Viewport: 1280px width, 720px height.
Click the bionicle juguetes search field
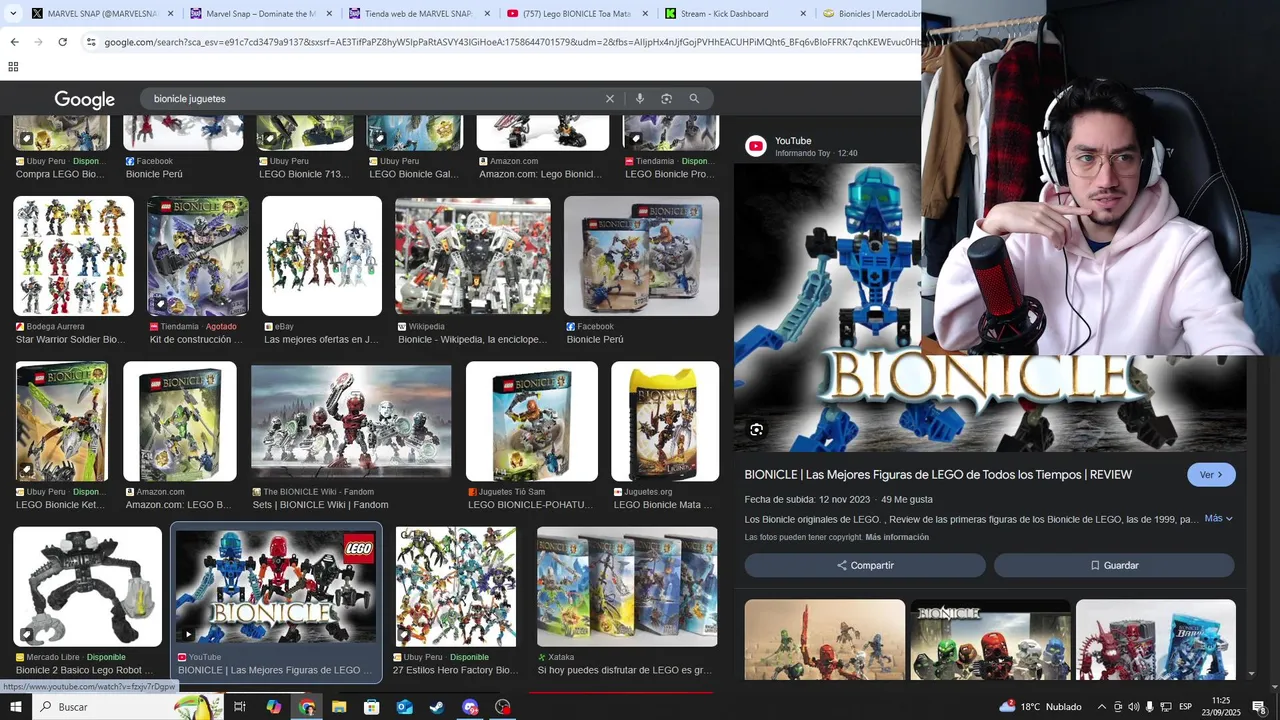375,99
